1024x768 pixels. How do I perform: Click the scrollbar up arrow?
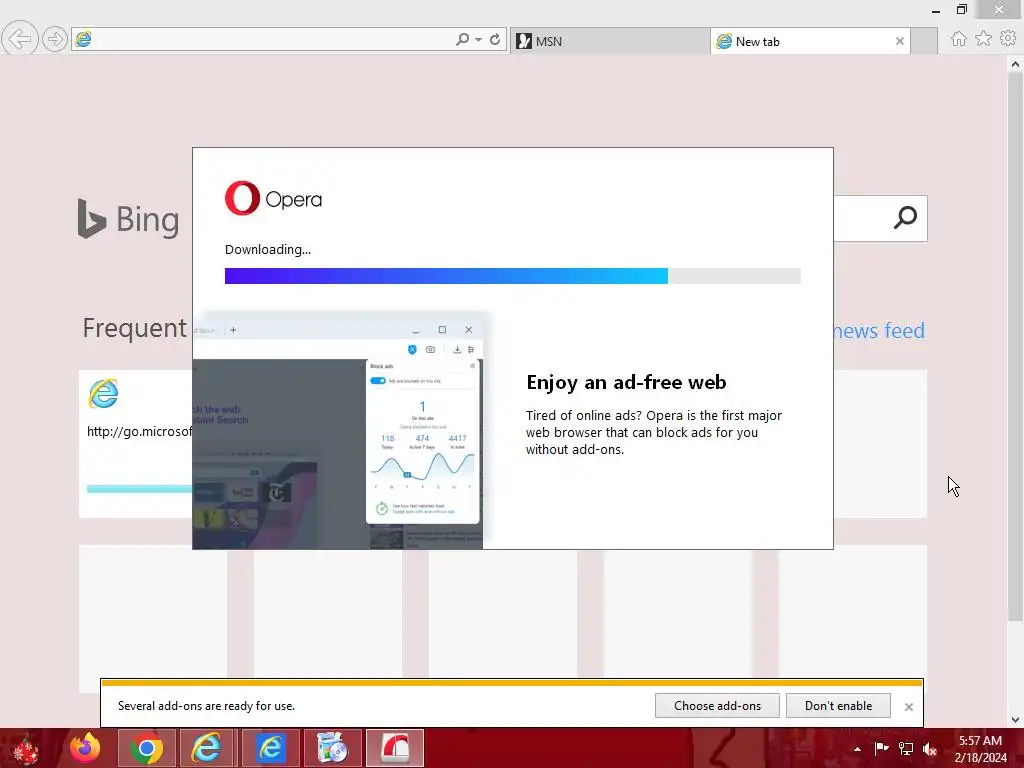[x=1015, y=64]
